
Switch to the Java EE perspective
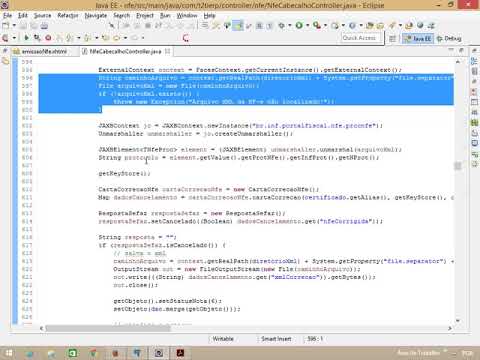pos(418,39)
